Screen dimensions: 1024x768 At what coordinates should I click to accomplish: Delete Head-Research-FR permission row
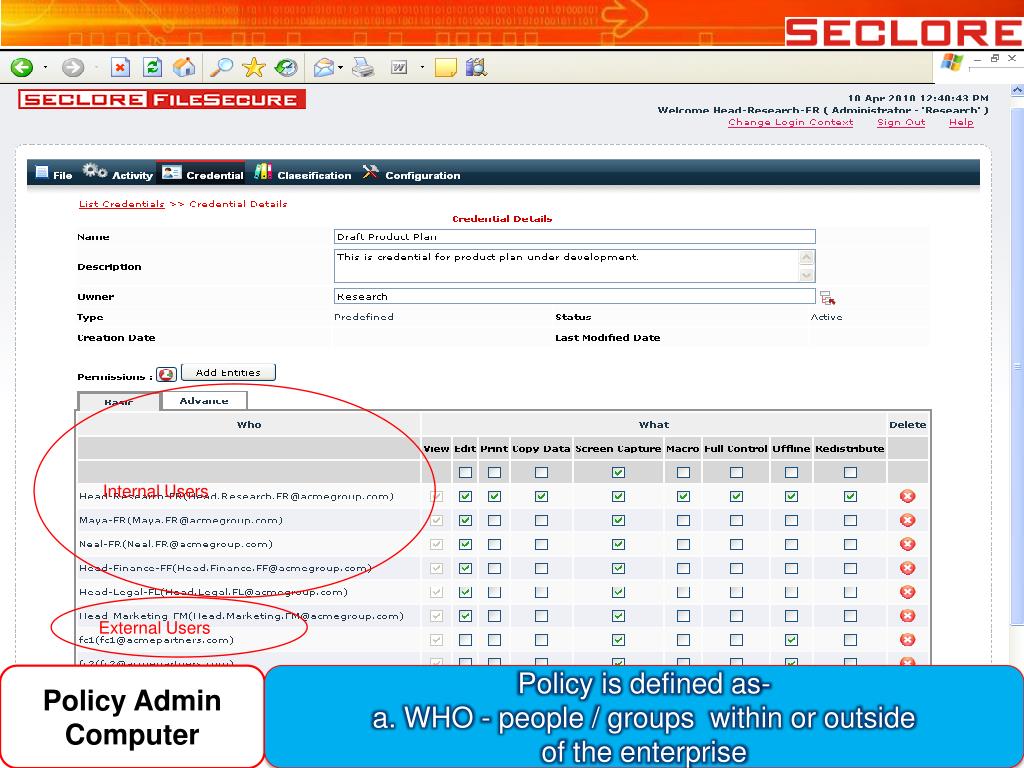907,496
